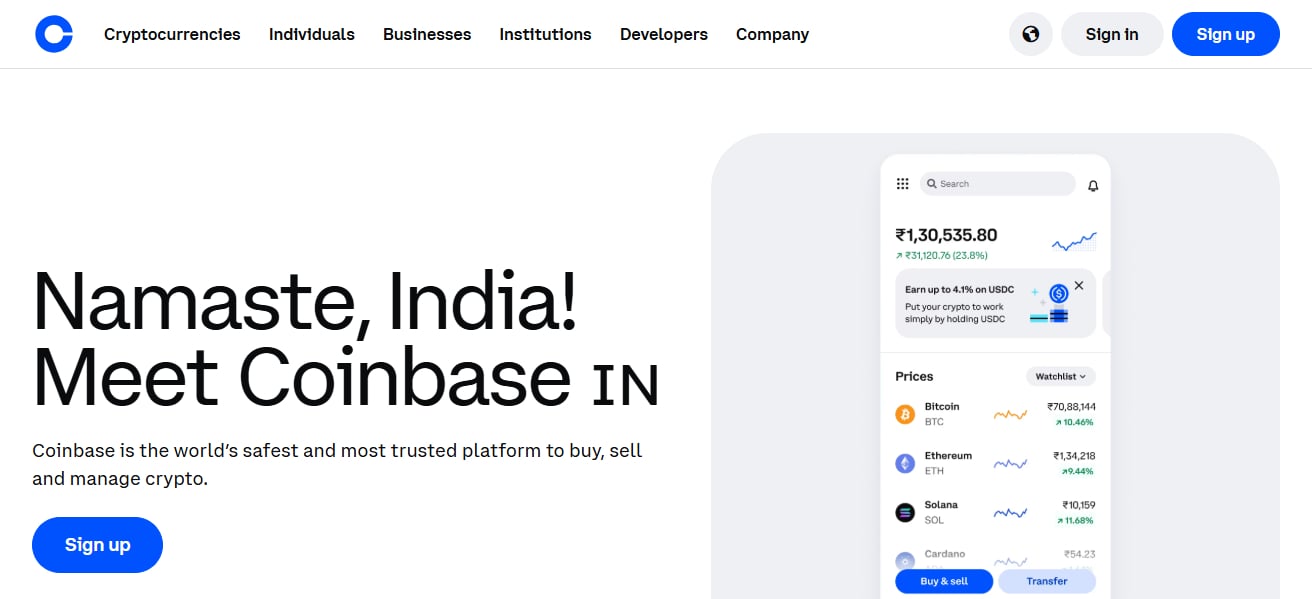Open the Individuals menu
This screenshot has width=1312, height=599.
click(x=312, y=34)
